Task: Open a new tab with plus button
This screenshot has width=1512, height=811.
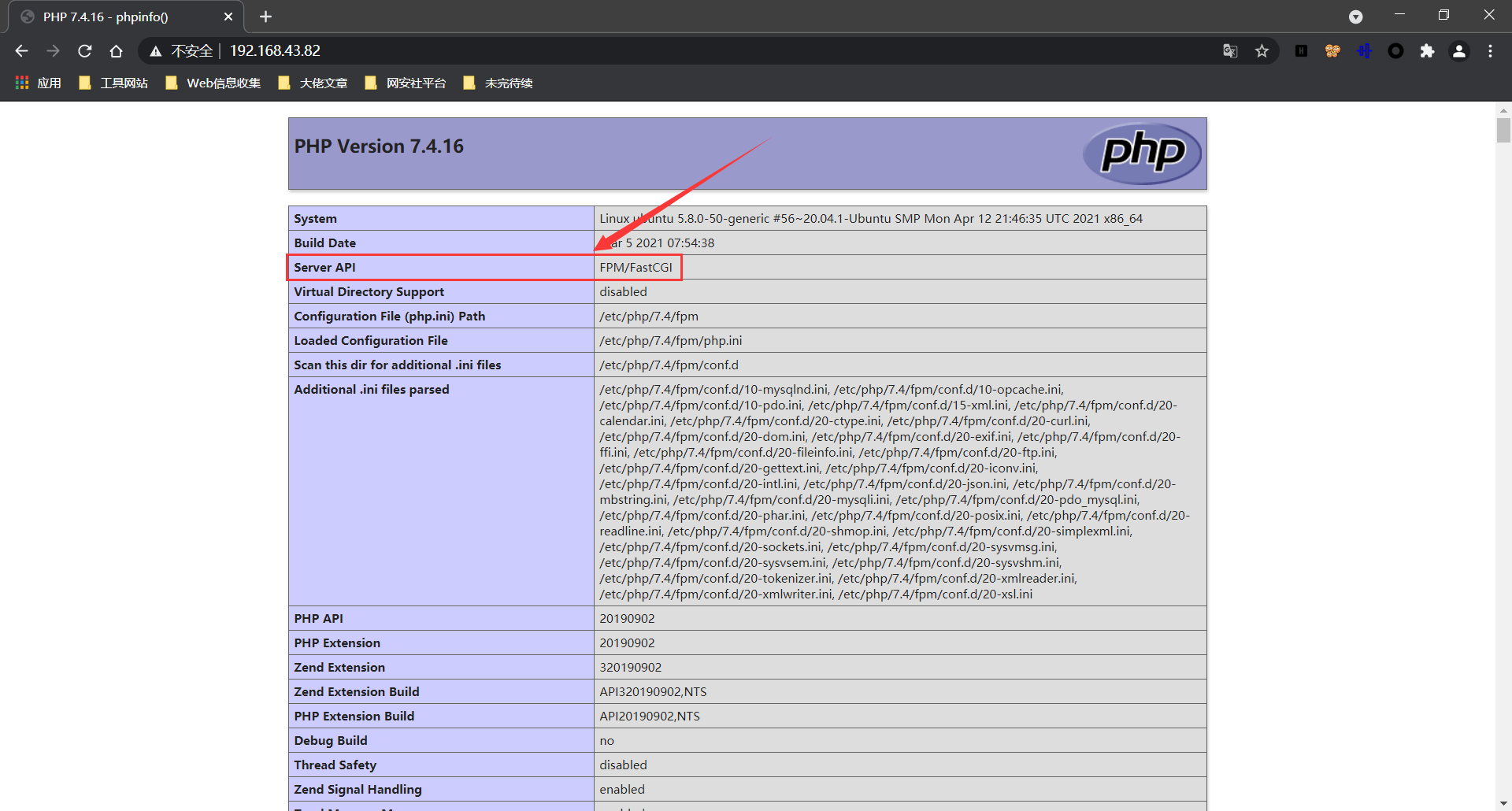Action: tap(265, 17)
